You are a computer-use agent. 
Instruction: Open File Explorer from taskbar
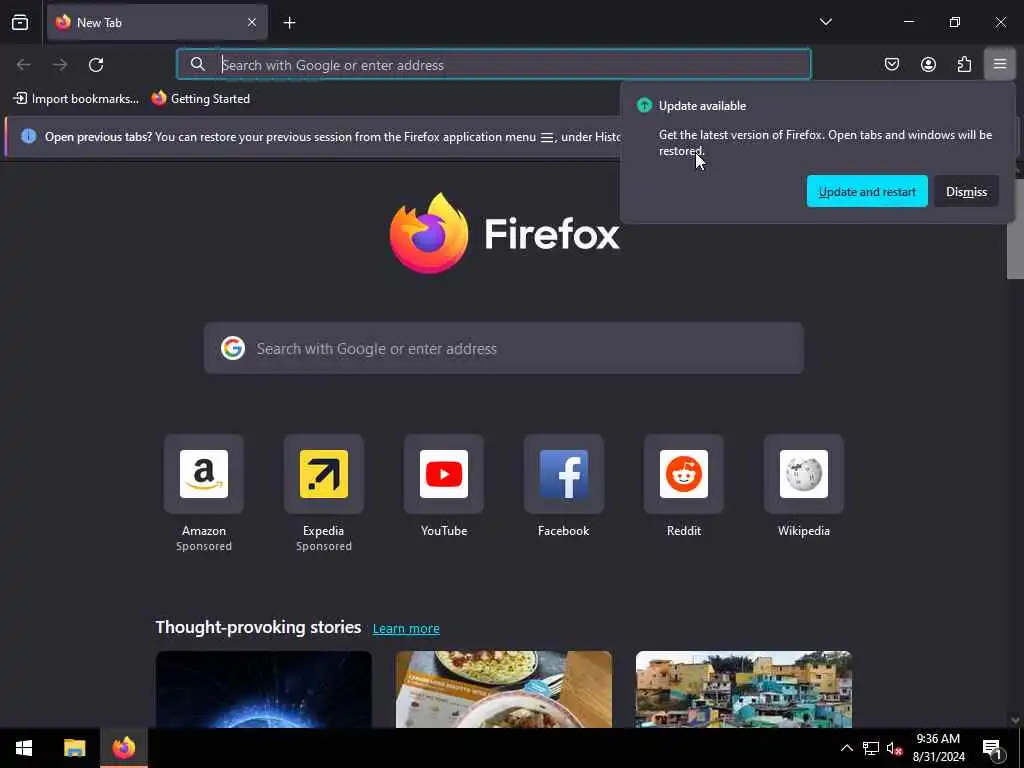click(x=74, y=748)
